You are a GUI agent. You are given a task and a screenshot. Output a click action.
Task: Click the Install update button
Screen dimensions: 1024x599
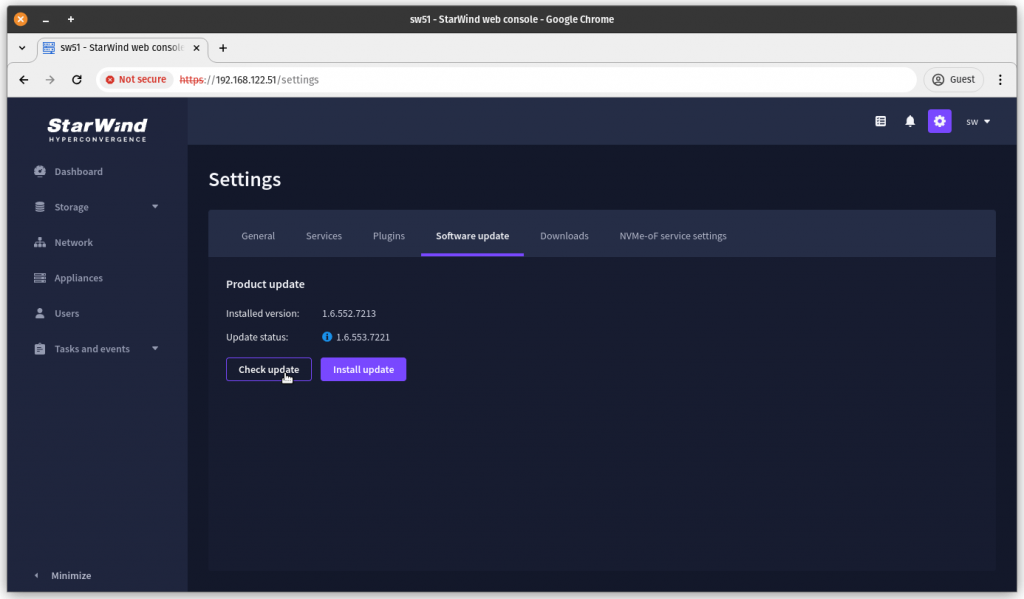point(363,369)
